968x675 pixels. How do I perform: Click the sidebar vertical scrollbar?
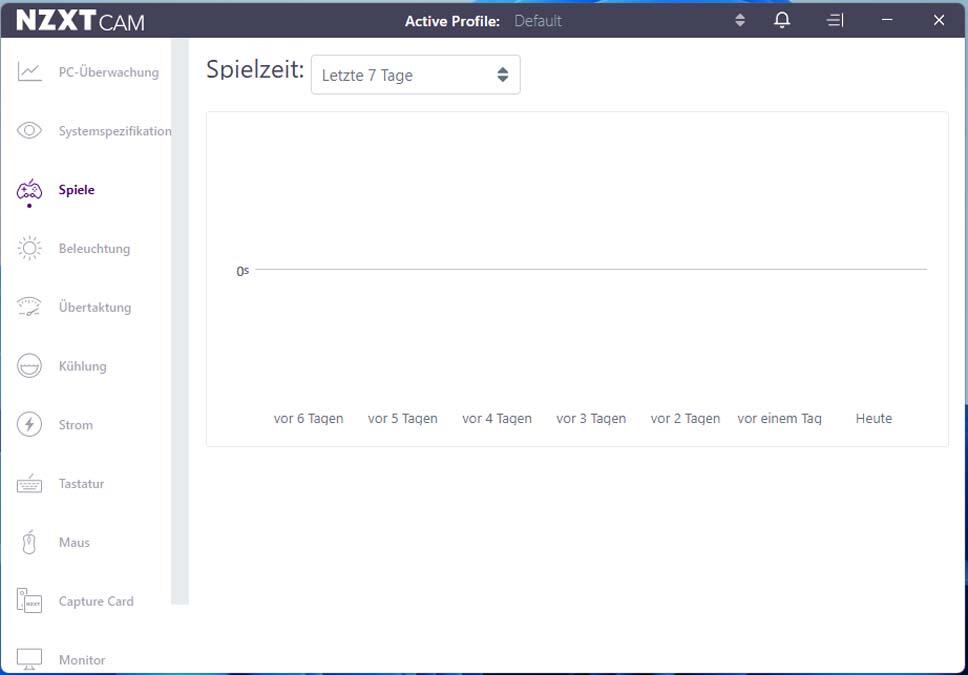[179, 320]
